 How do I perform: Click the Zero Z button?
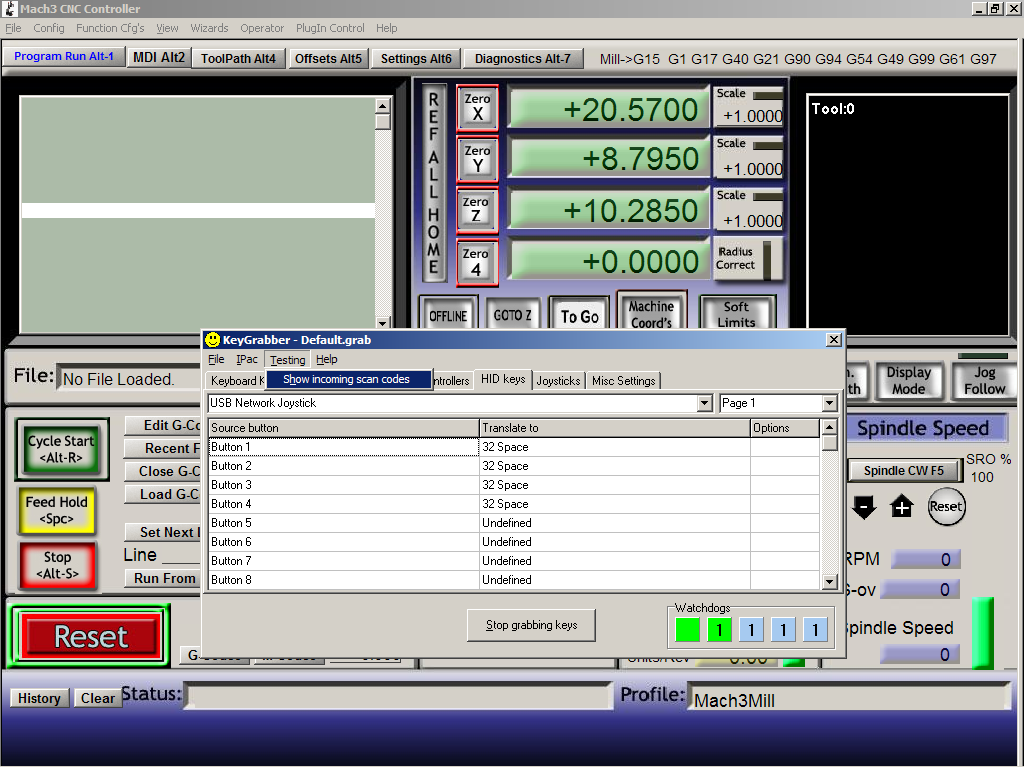pyautogui.click(x=477, y=211)
